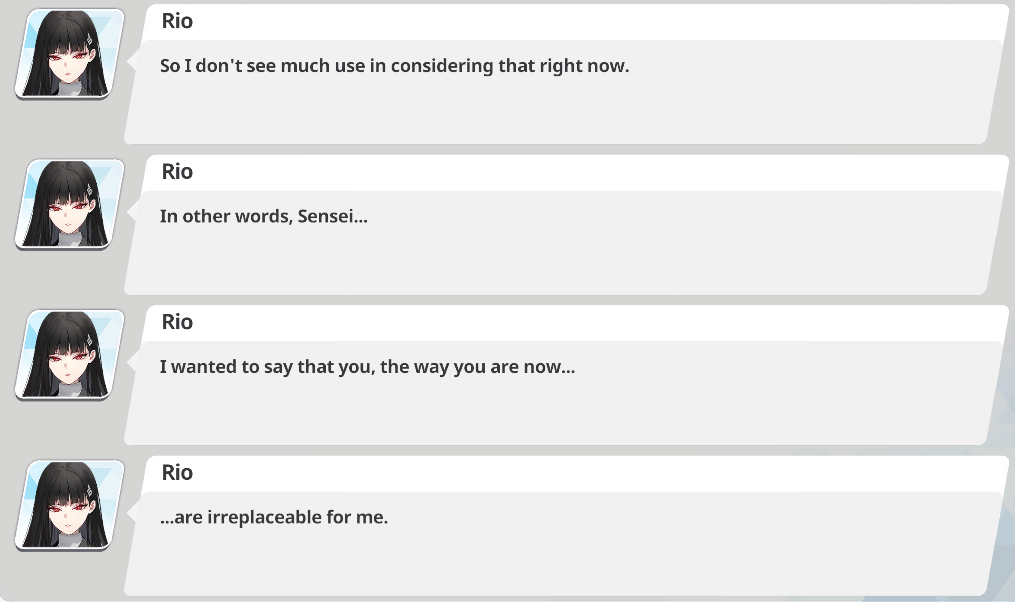The width and height of the screenshot is (1015, 602).
Task: Select Rio's portrait next to "In other words, Sensei..."
Action: (x=69, y=205)
